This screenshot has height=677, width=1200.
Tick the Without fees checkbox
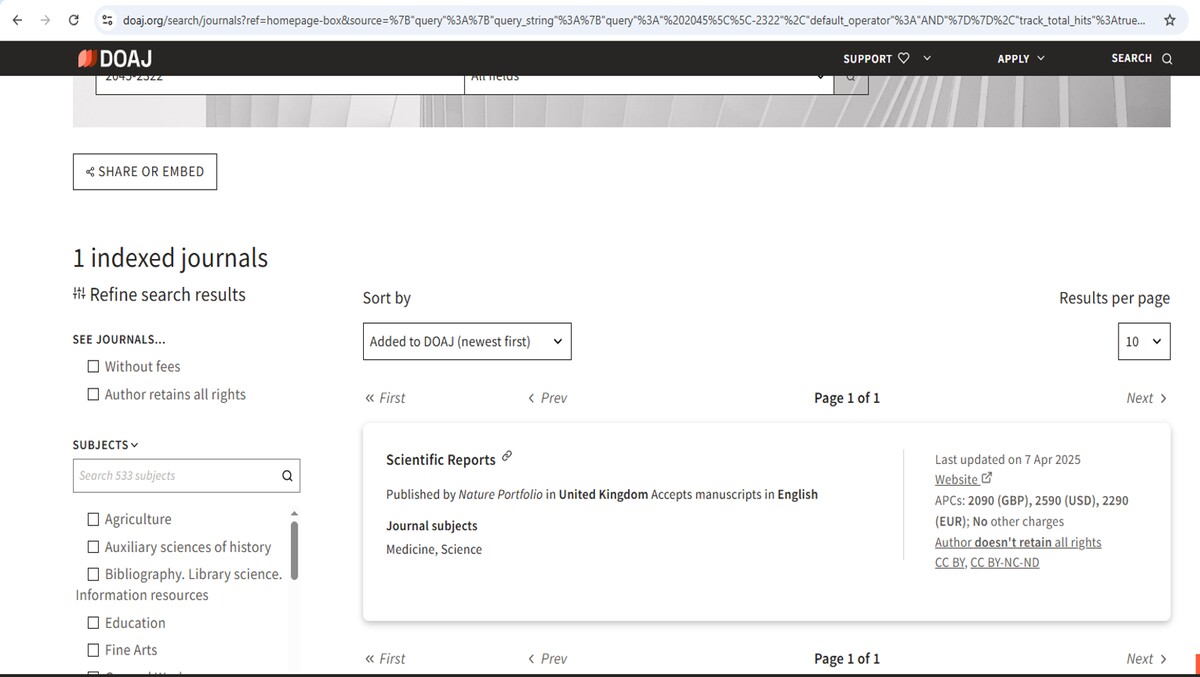[93, 366]
